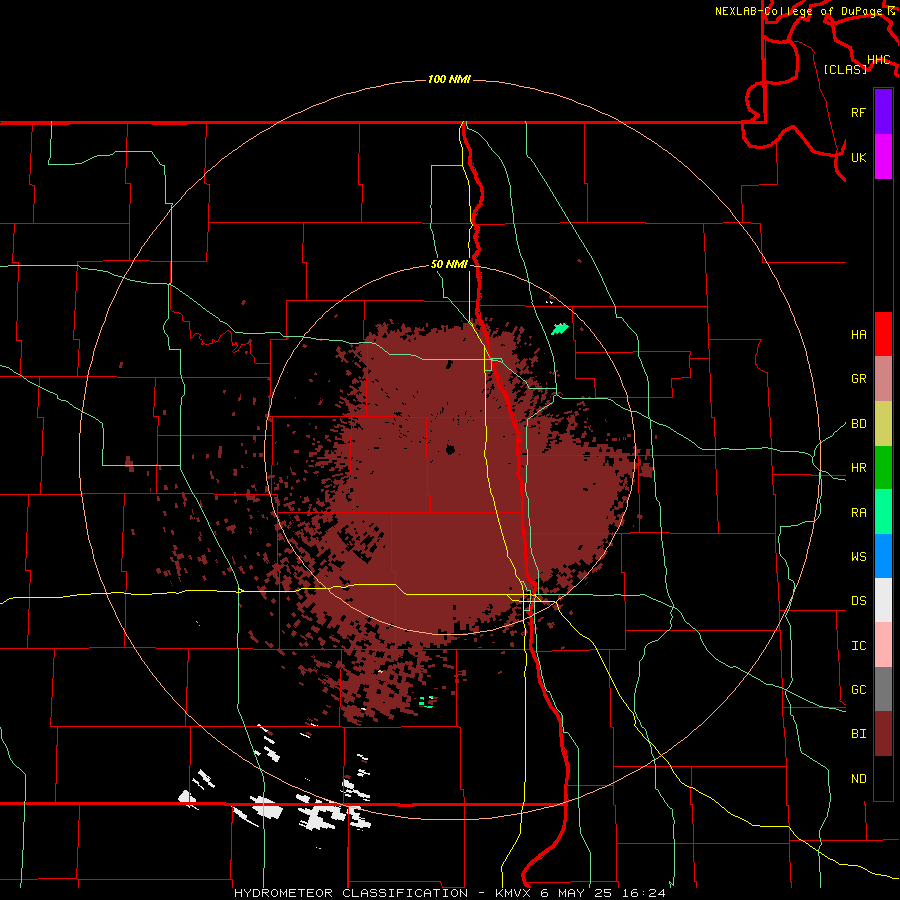
Task: Click the HA red legend swatch
Action: [883, 334]
